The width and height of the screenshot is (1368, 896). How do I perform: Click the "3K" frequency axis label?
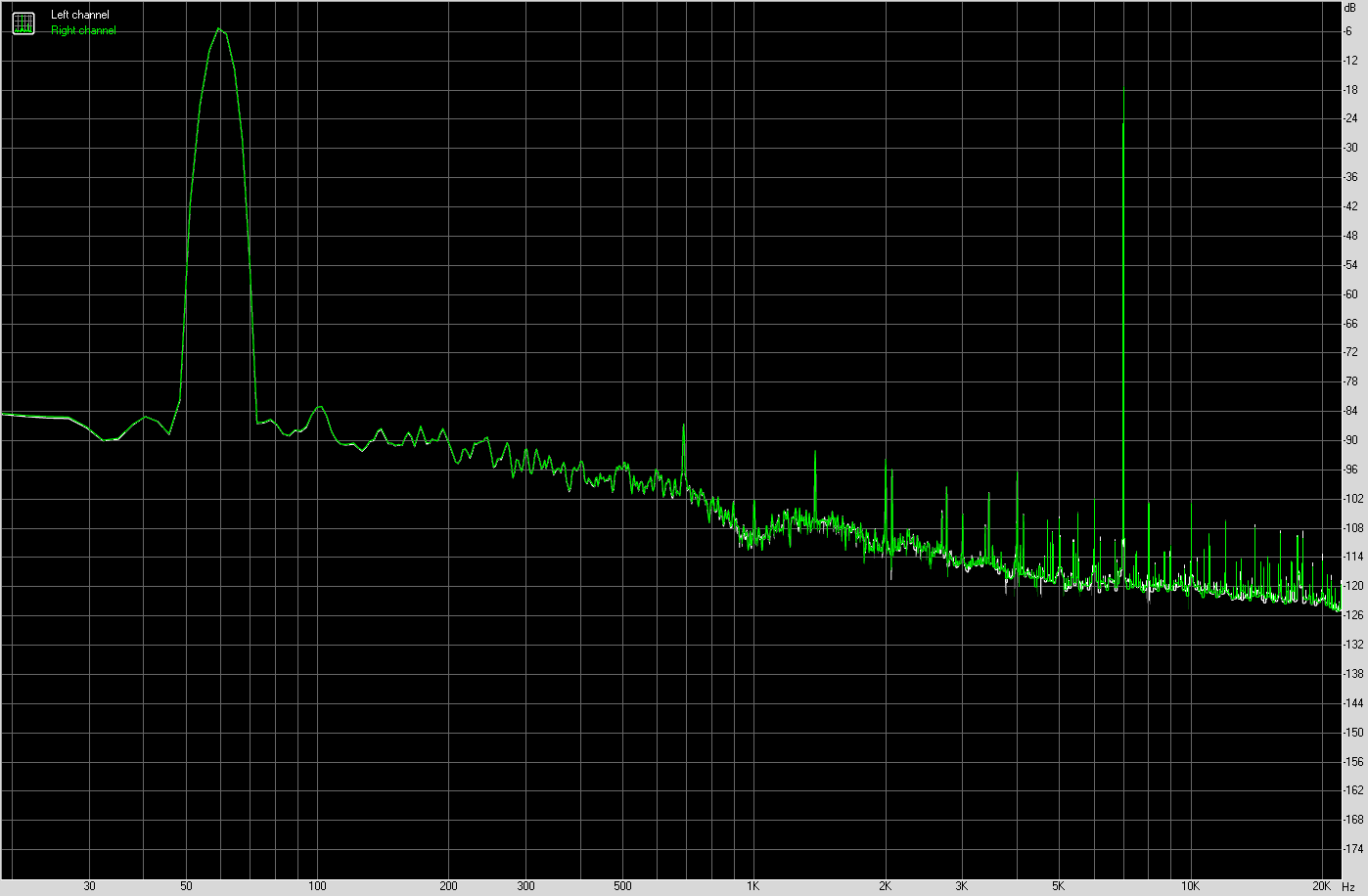pyautogui.click(x=962, y=886)
